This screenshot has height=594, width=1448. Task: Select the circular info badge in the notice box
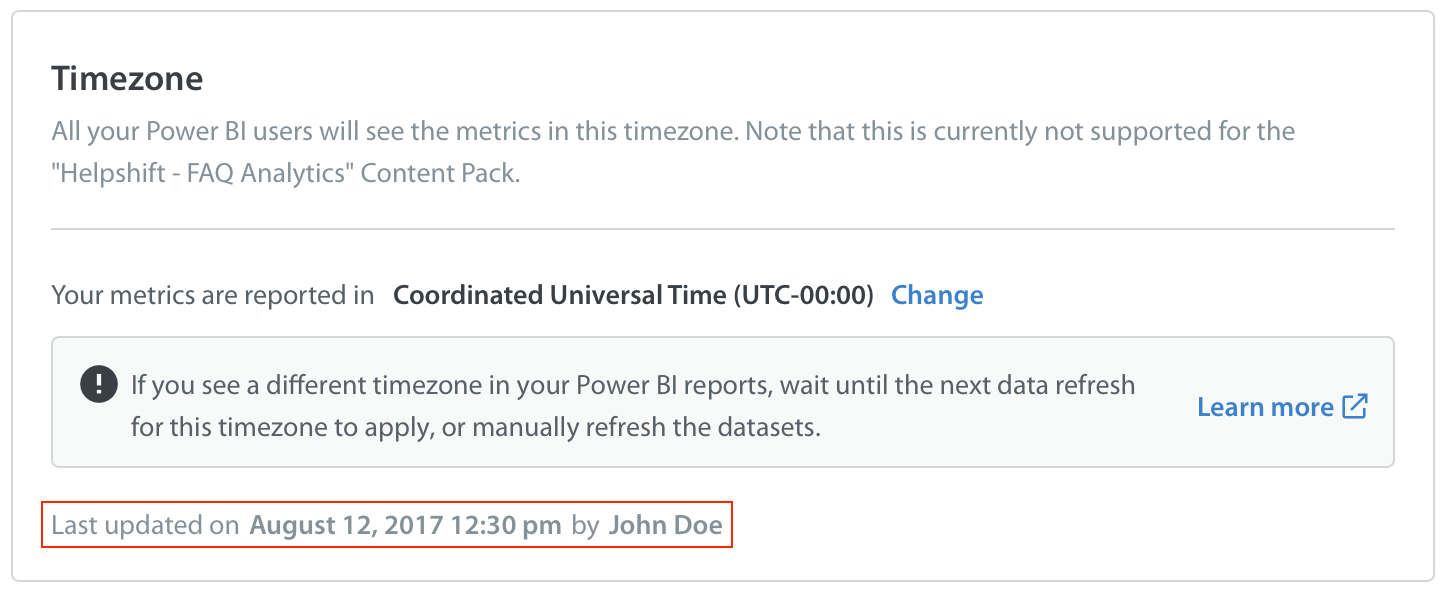(x=98, y=384)
